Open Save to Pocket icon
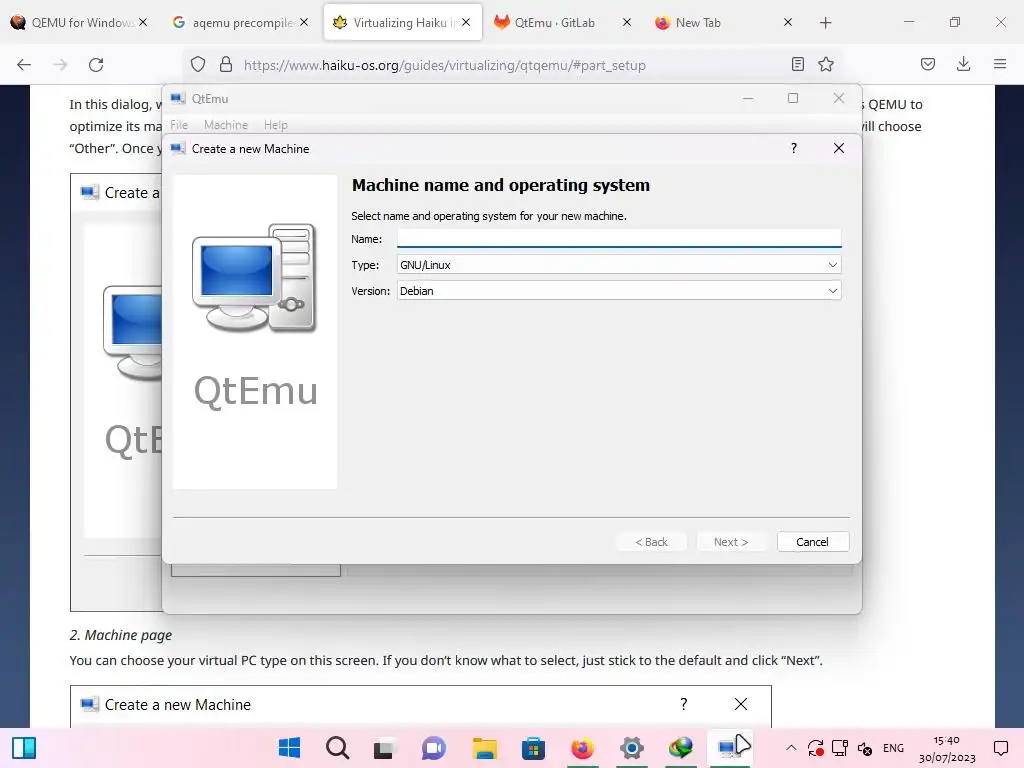Screen dimensions: 1024x768 928,64
